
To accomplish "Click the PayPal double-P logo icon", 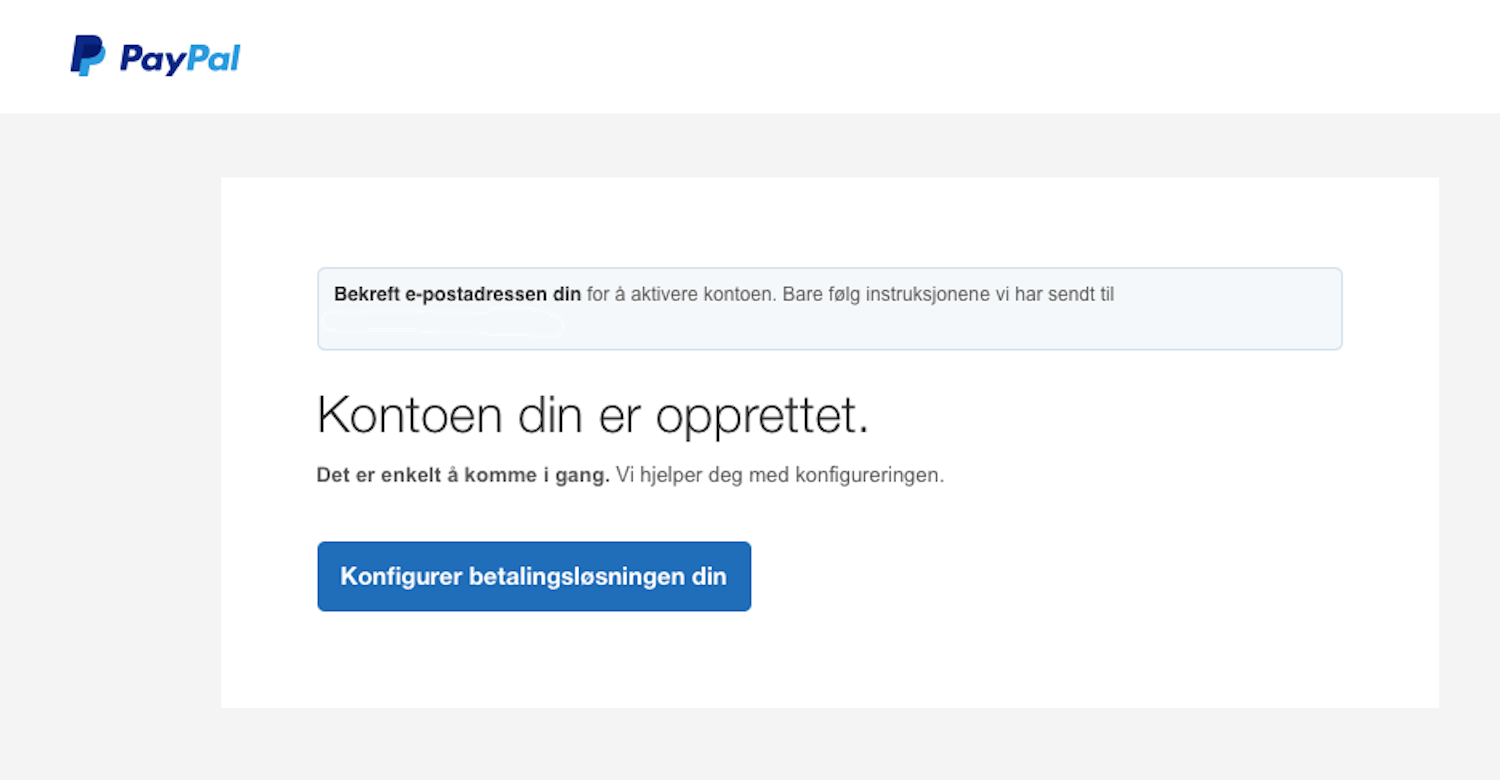I will click(87, 56).
